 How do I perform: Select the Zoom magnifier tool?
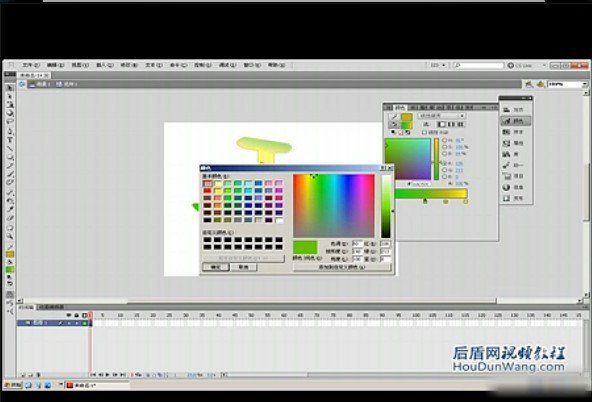coord(10,237)
